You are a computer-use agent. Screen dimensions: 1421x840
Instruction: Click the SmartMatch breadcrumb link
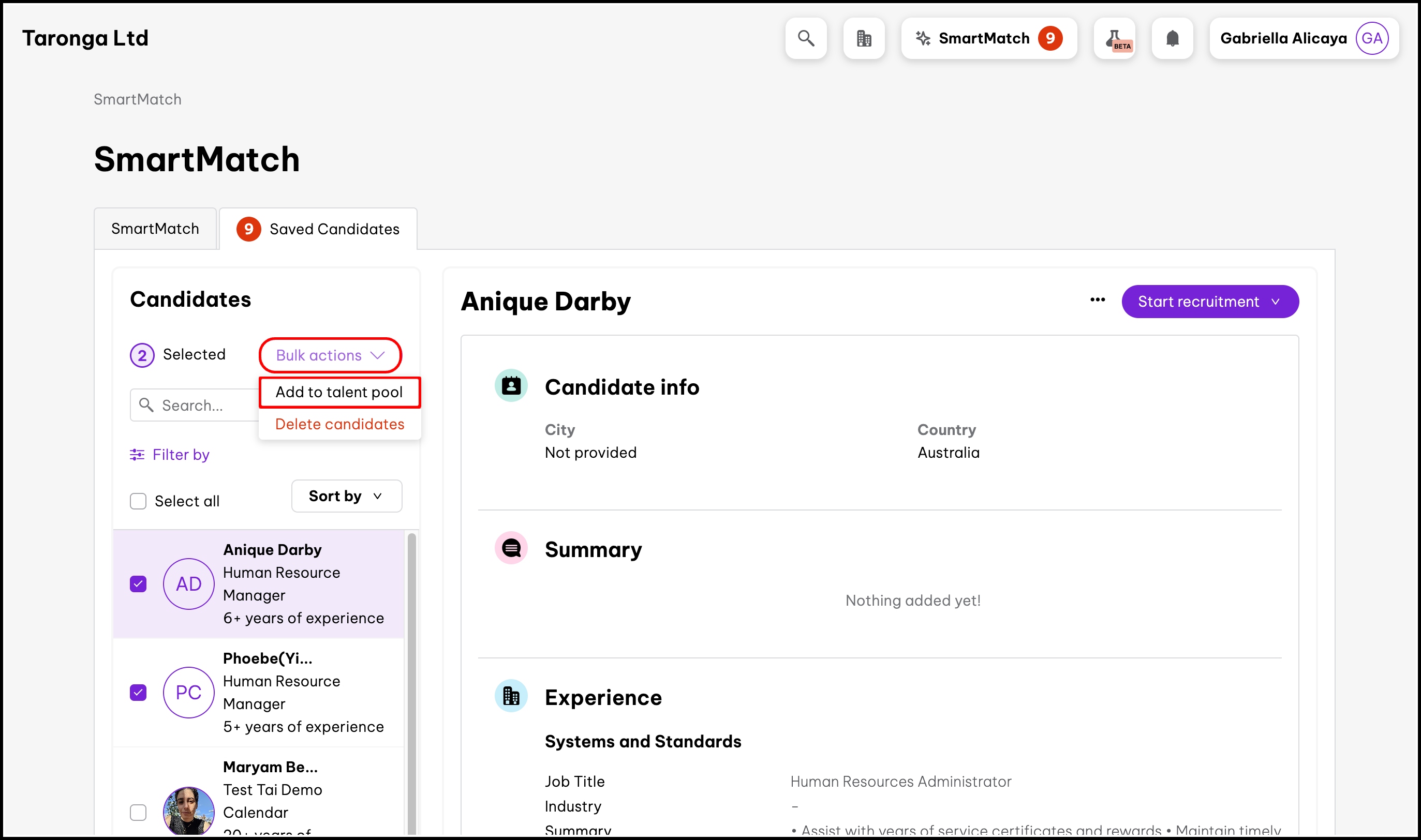click(138, 100)
